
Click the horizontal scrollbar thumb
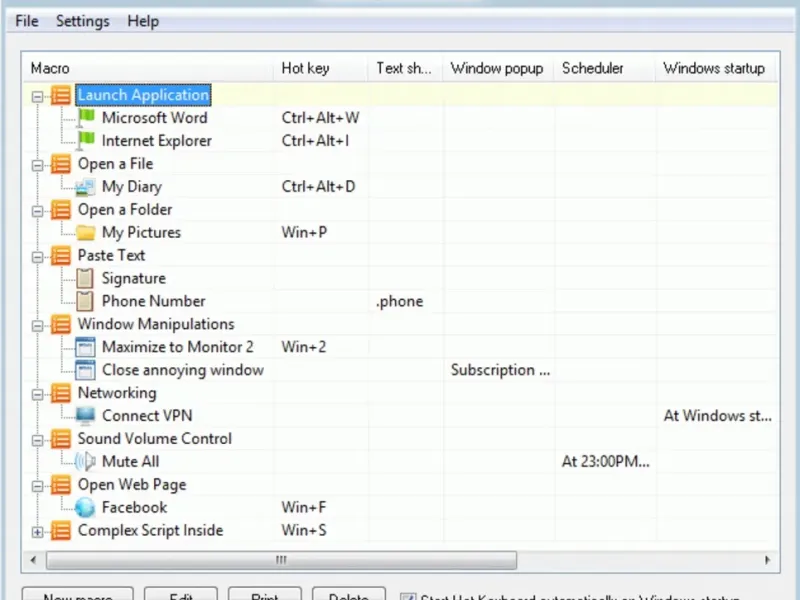tap(281, 560)
